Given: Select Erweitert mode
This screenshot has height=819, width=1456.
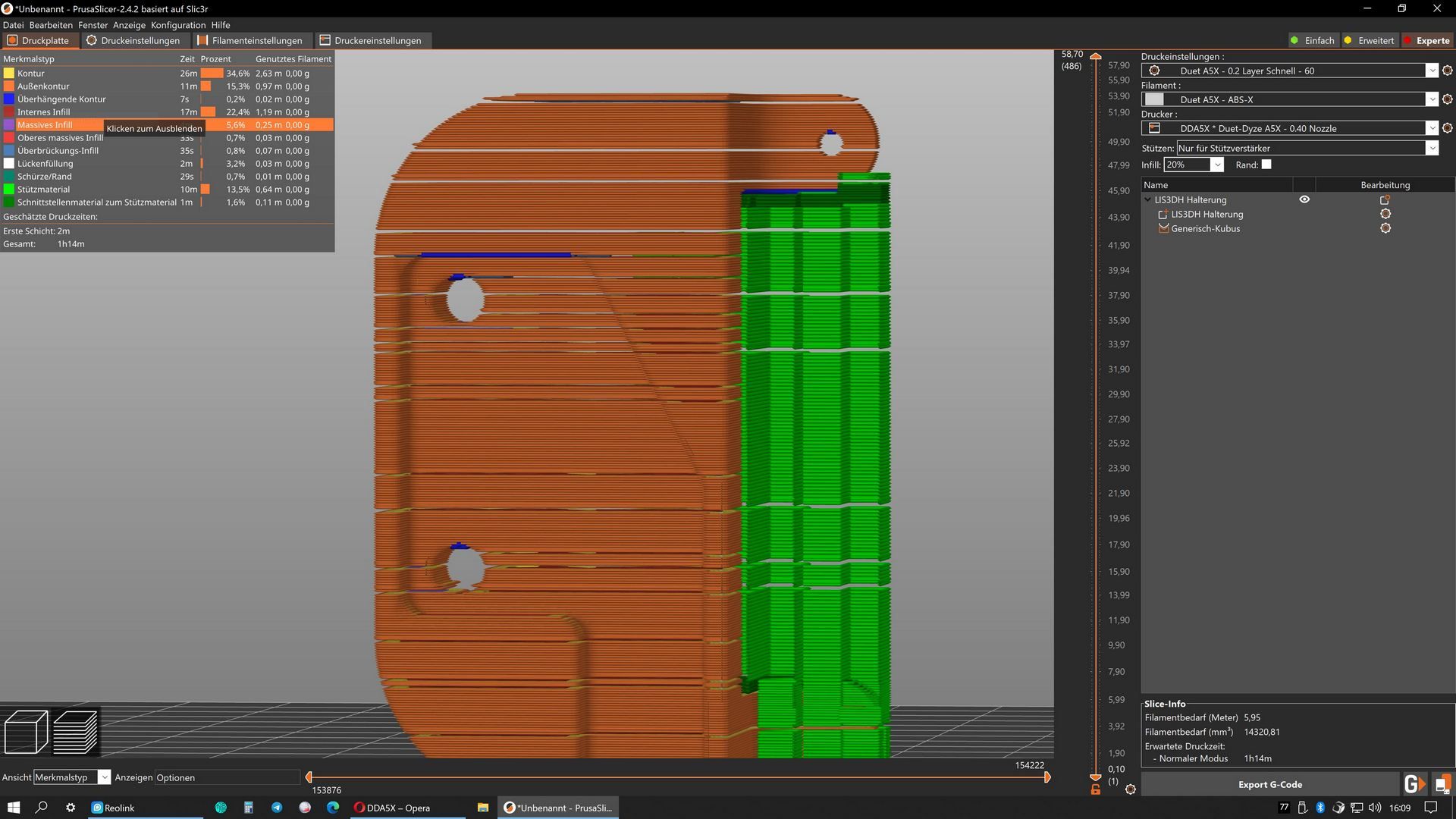Looking at the screenshot, I should point(1369,40).
